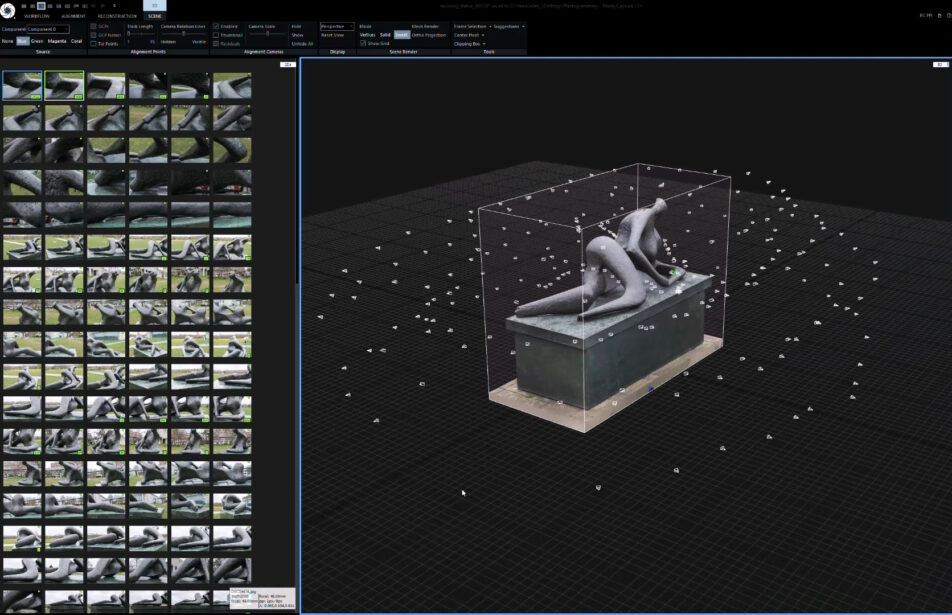Toggle the Enabled cameras checkbox

click(x=217, y=26)
